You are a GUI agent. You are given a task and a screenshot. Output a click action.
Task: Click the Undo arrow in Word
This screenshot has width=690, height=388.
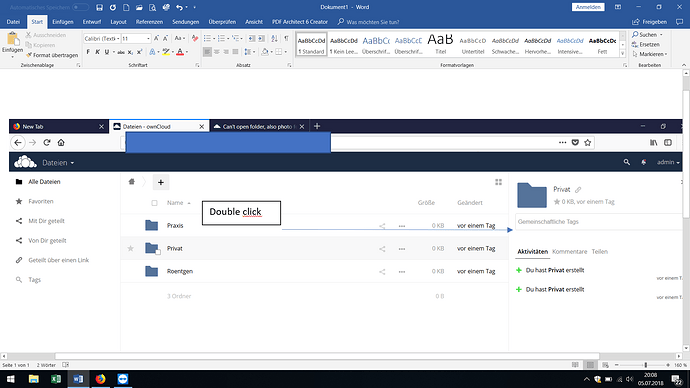[179, 7]
